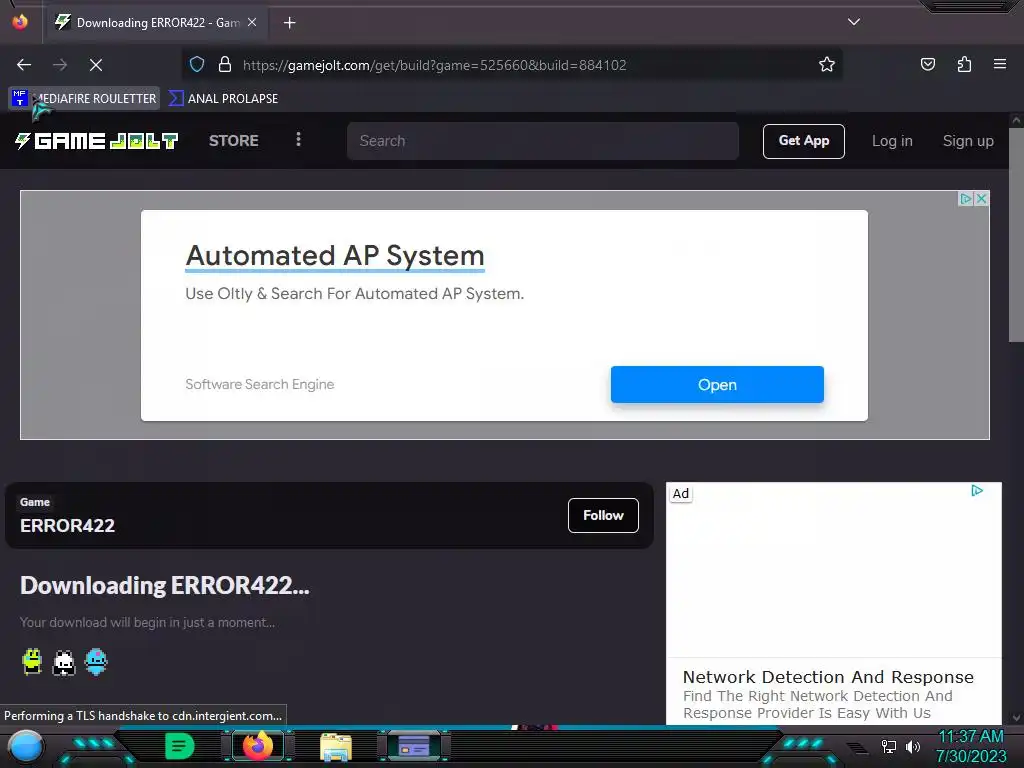
Task: Open a new tab with plus button
Action: (x=289, y=23)
